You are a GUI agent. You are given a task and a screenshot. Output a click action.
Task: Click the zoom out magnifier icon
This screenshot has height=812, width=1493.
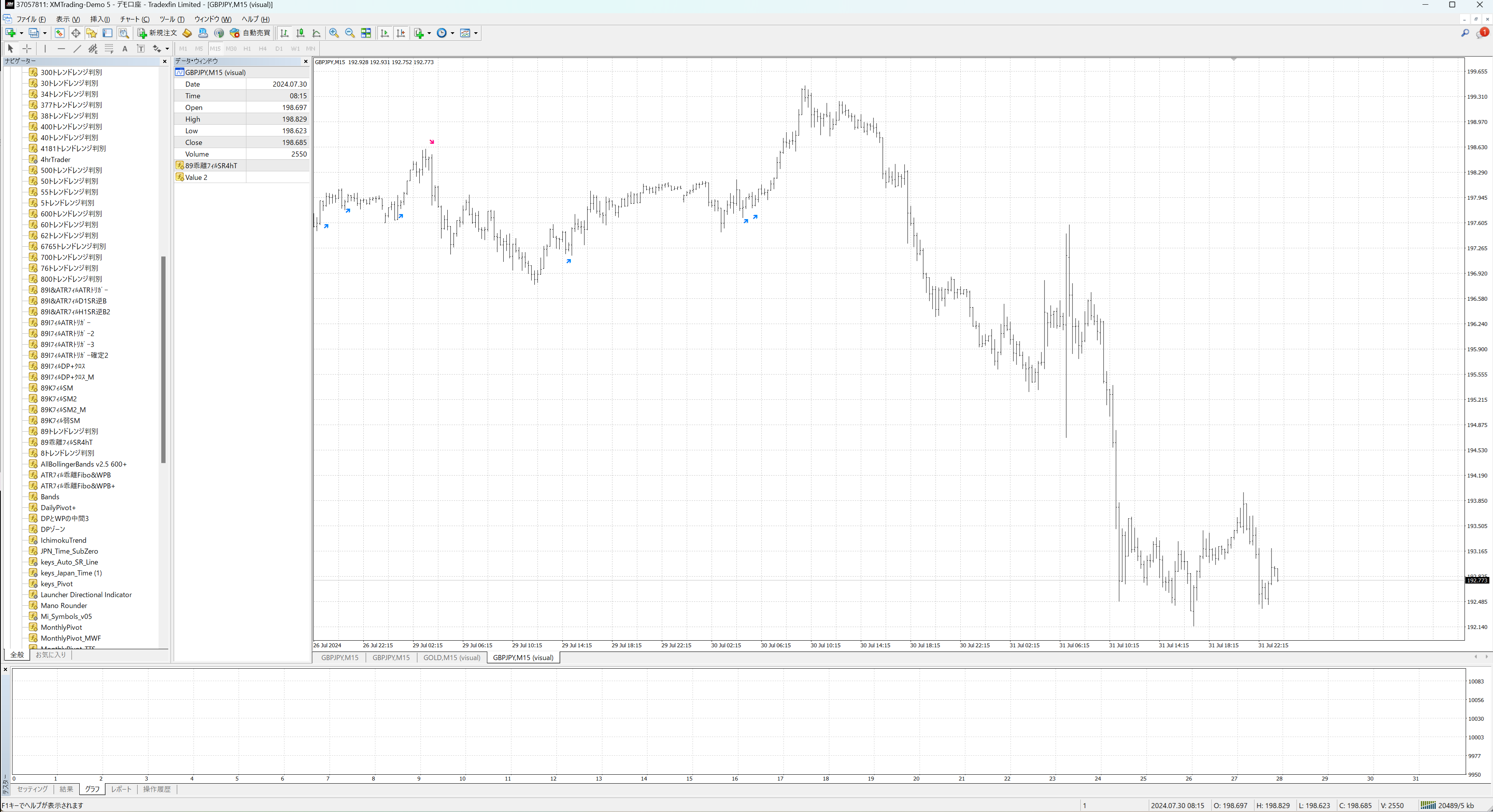point(349,33)
